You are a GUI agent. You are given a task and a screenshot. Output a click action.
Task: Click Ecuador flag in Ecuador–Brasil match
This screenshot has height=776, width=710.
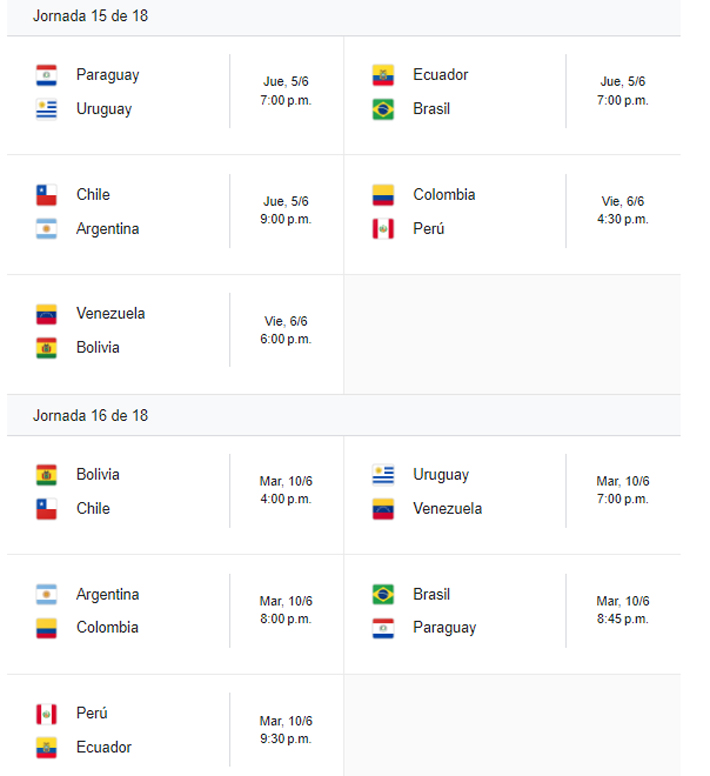click(383, 75)
